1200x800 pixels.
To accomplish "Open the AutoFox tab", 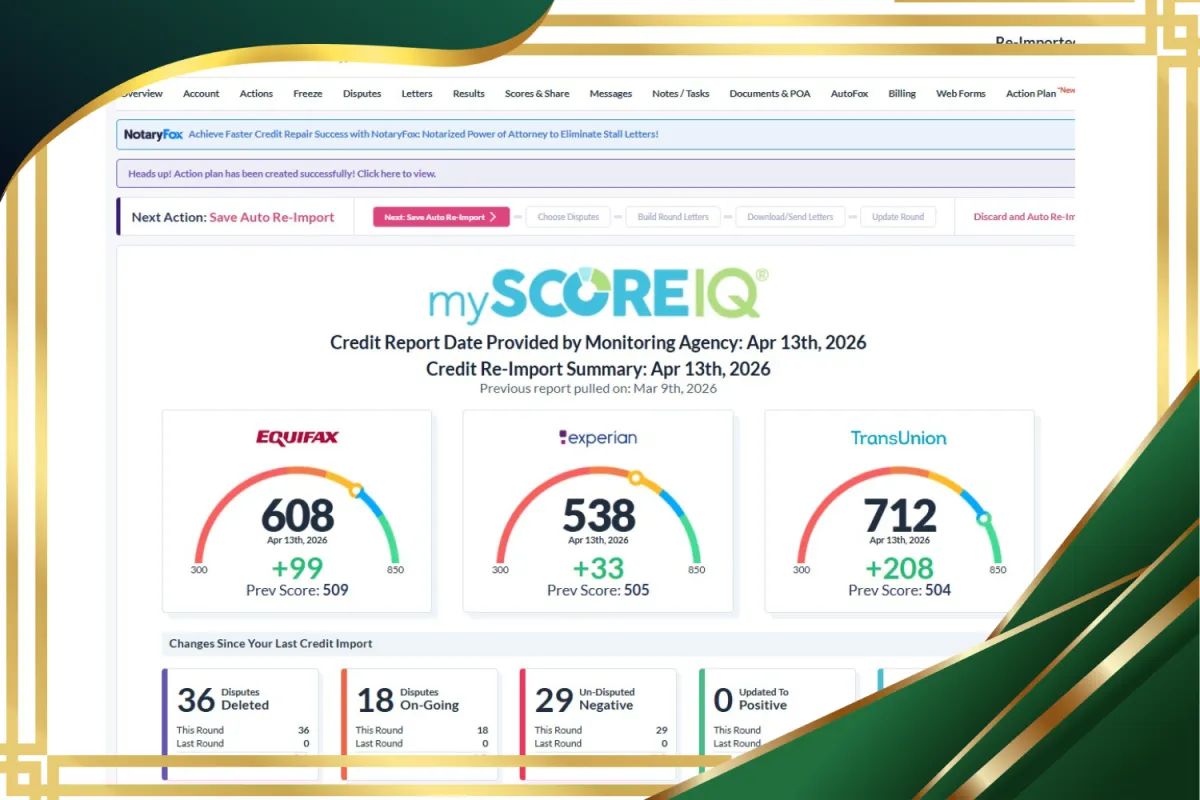I will click(x=849, y=93).
